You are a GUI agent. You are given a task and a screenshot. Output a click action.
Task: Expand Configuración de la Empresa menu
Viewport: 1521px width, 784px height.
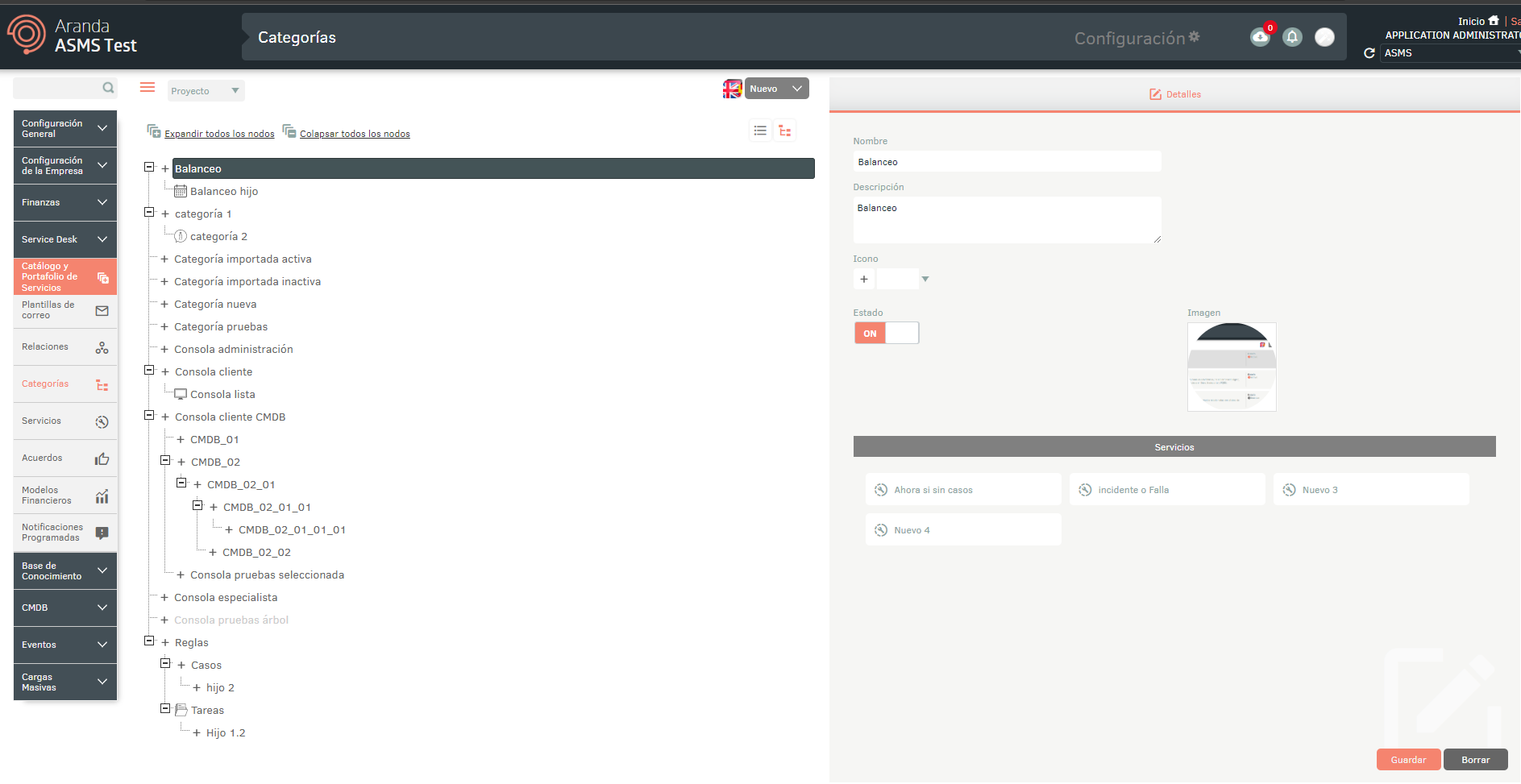tap(65, 165)
